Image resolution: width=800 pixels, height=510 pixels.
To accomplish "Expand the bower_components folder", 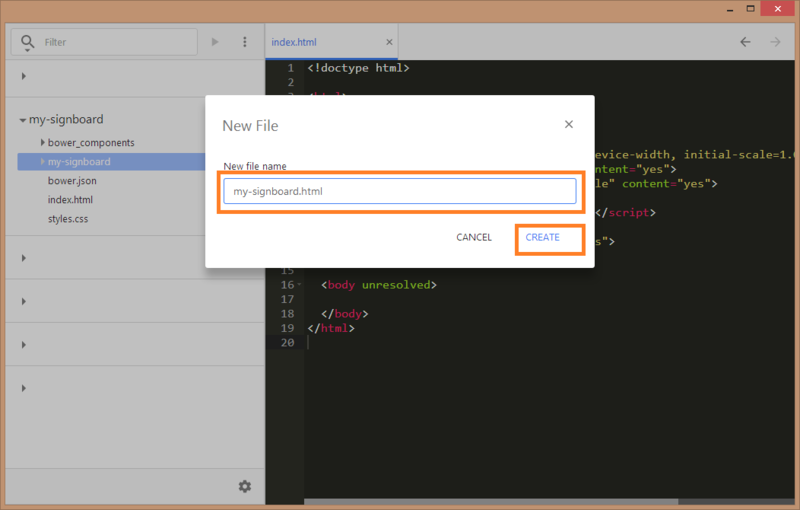I will (x=43, y=142).
